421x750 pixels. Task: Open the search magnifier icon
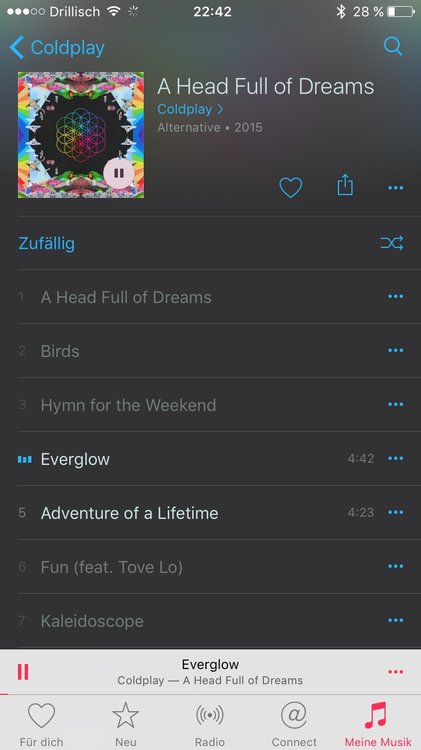(x=393, y=46)
